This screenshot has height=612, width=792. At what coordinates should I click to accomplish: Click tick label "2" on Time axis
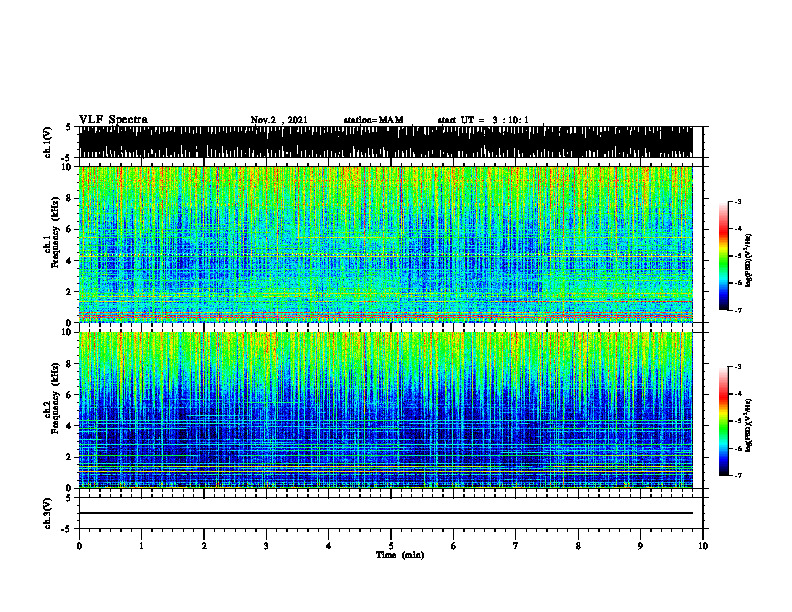coord(204,546)
